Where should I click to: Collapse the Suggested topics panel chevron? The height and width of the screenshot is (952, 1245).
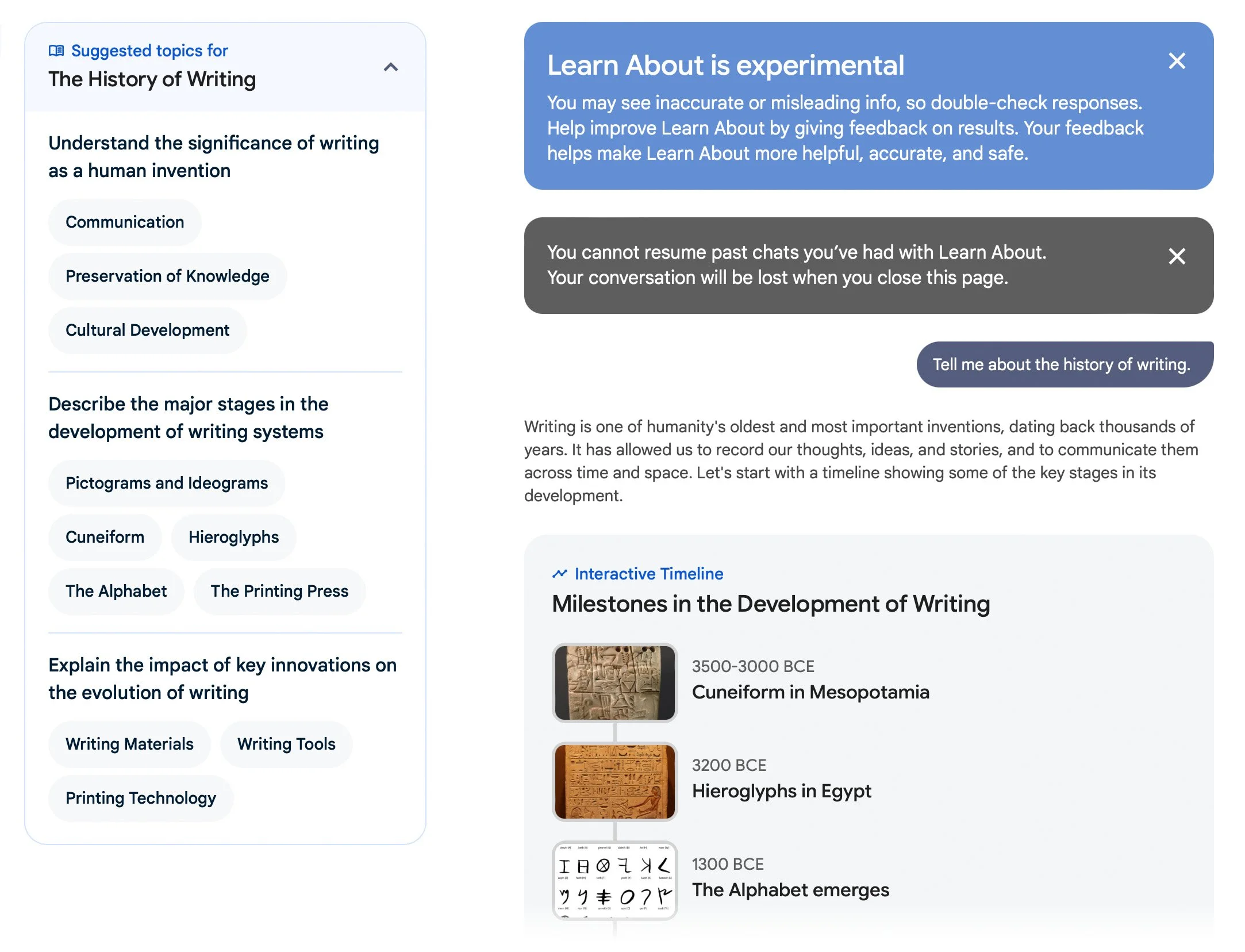coord(391,67)
